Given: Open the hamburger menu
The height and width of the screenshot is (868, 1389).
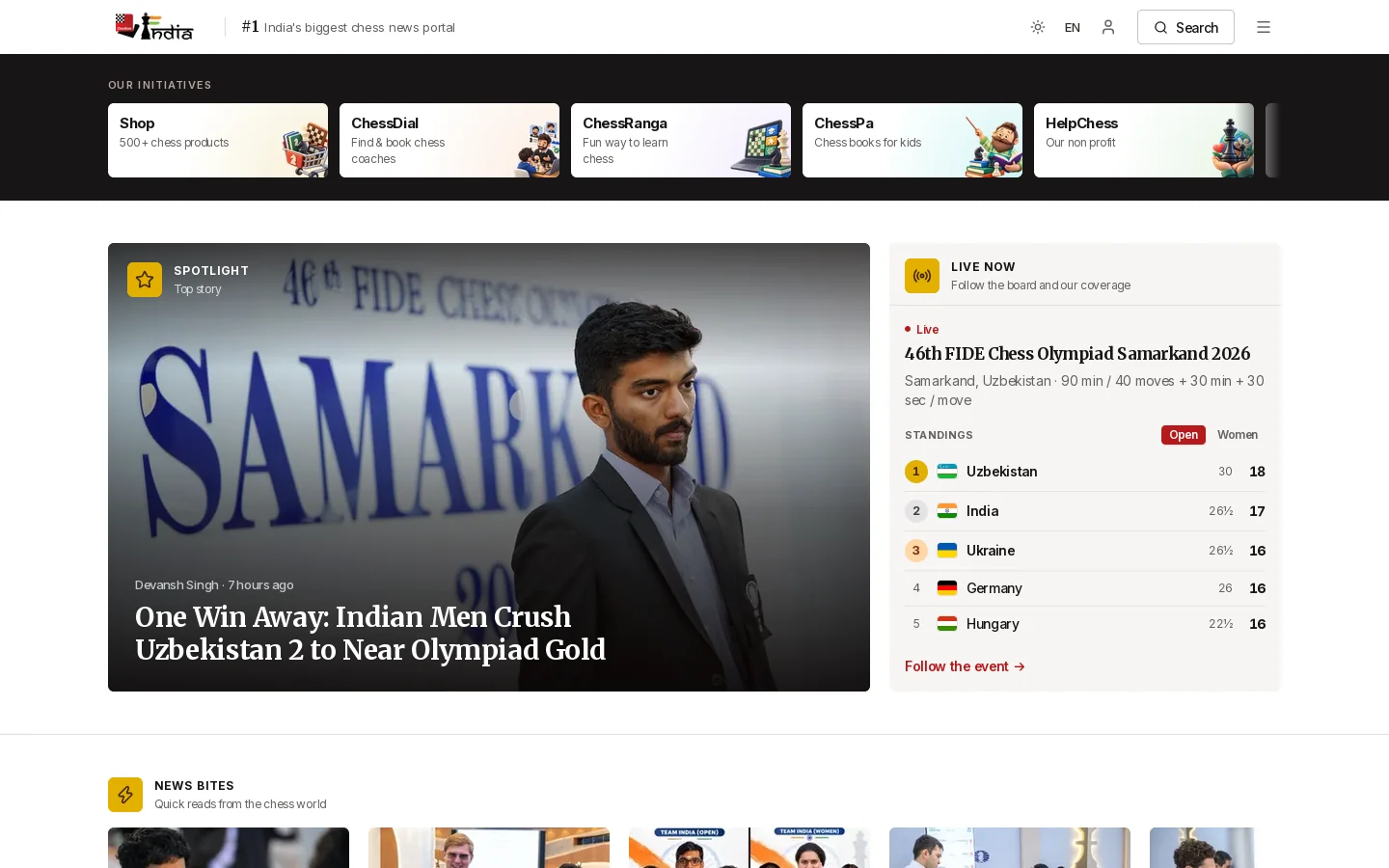Looking at the screenshot, I should pos(1264,27).
